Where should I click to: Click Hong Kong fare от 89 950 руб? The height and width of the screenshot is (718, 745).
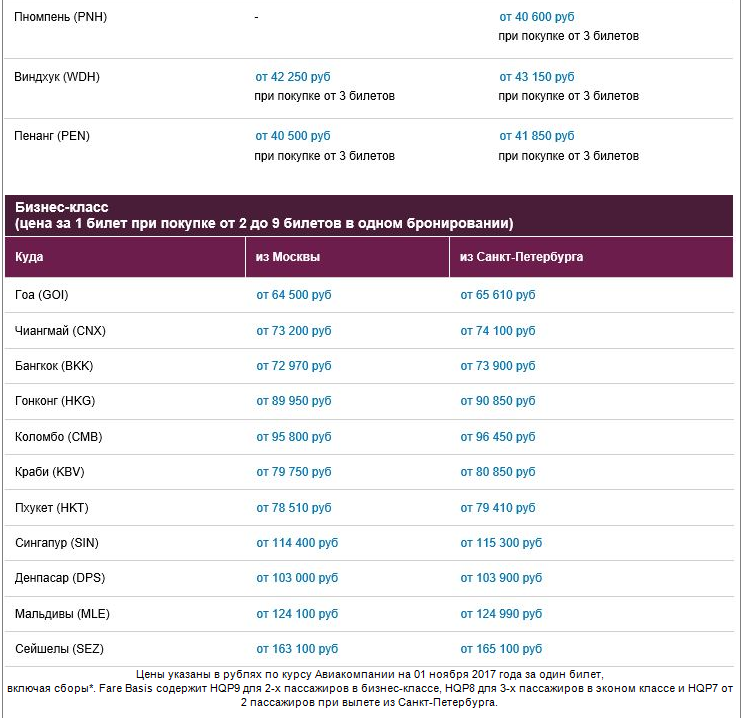coord(294,401)
